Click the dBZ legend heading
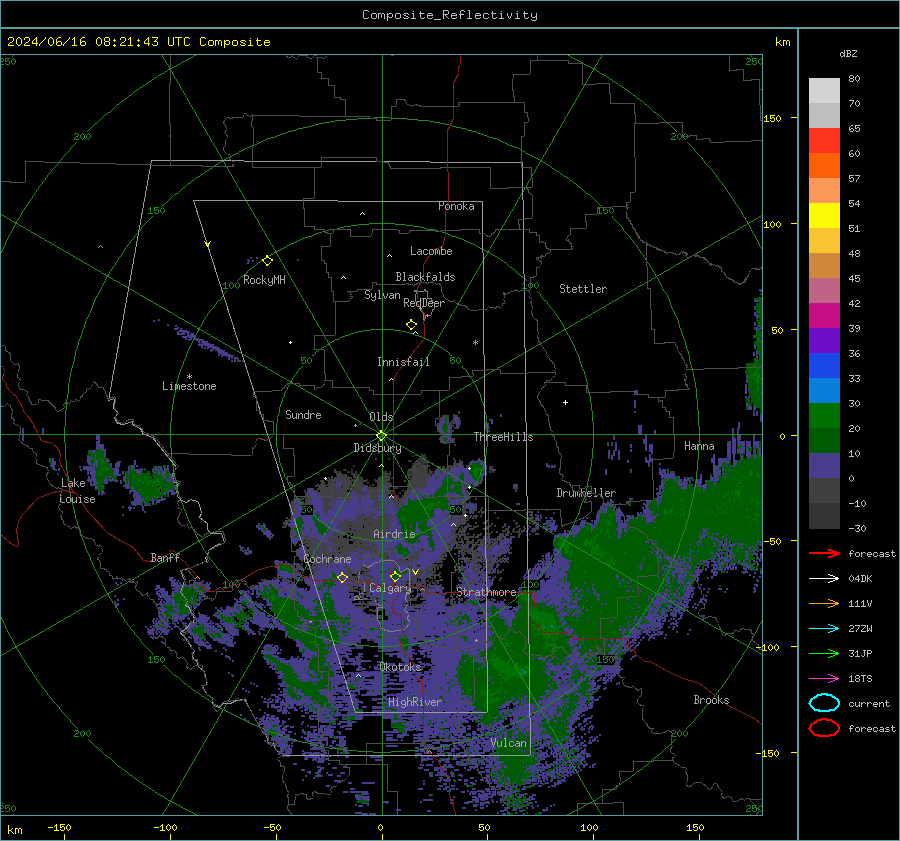The width and height of the screenshot is (900, 841). pos(848,53)
